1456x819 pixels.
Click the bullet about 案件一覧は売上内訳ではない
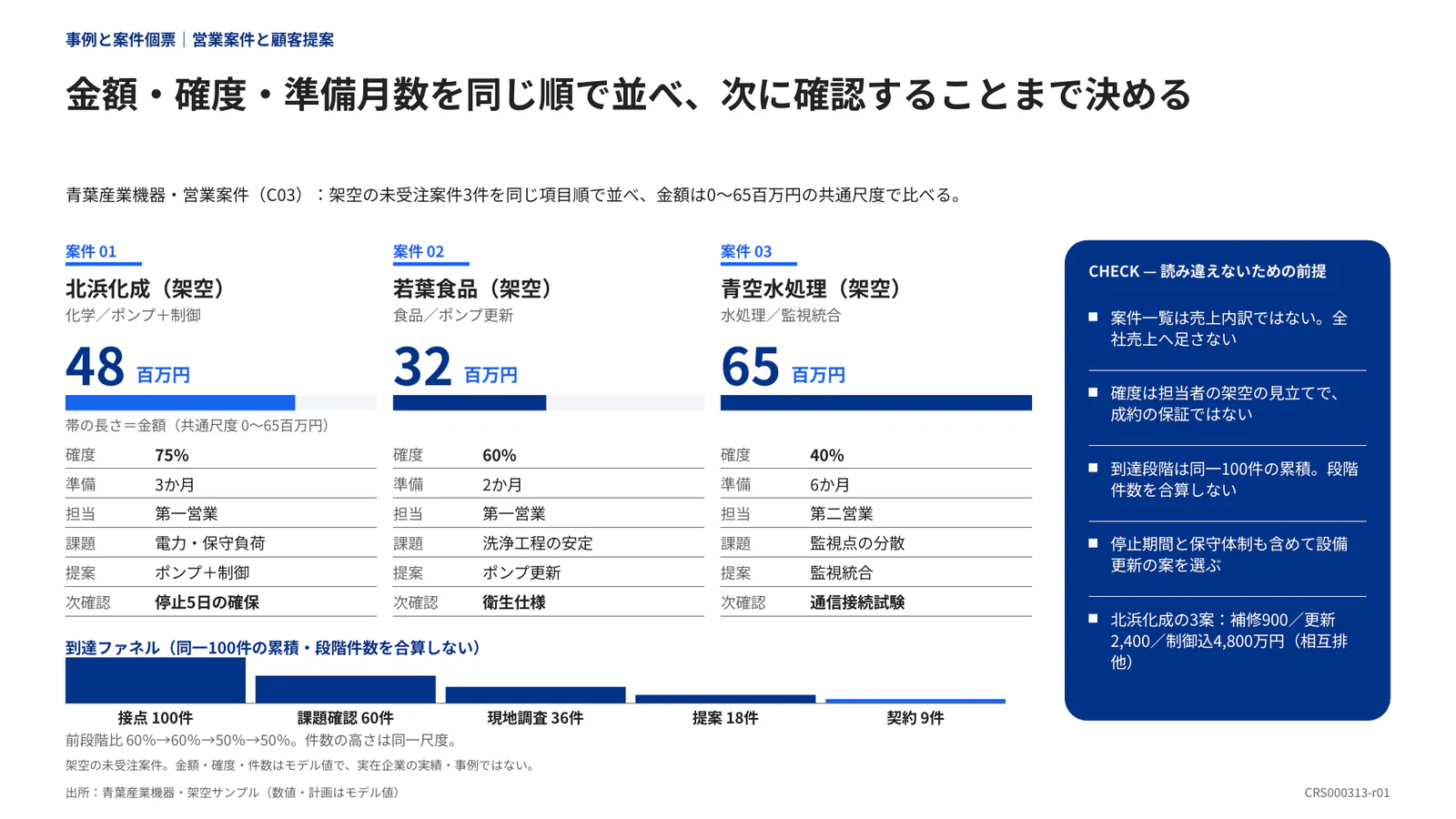1227,329
